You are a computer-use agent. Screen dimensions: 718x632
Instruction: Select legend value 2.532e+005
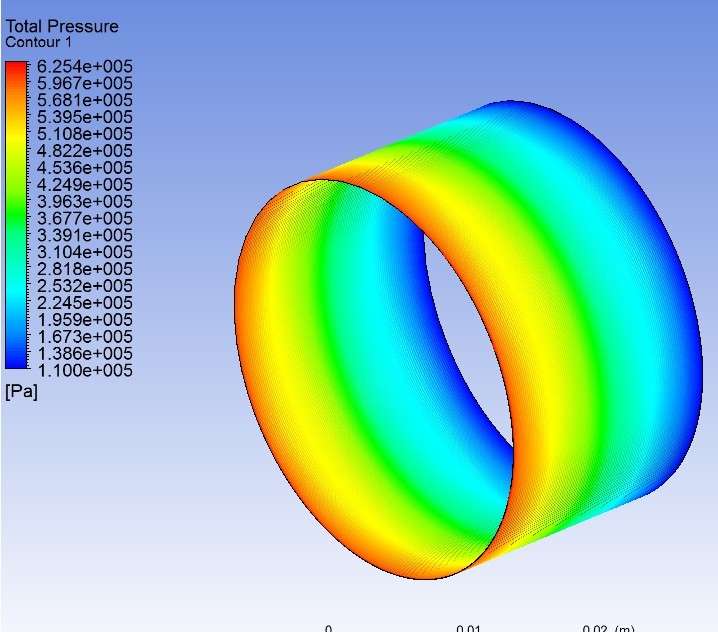[85, 286]
